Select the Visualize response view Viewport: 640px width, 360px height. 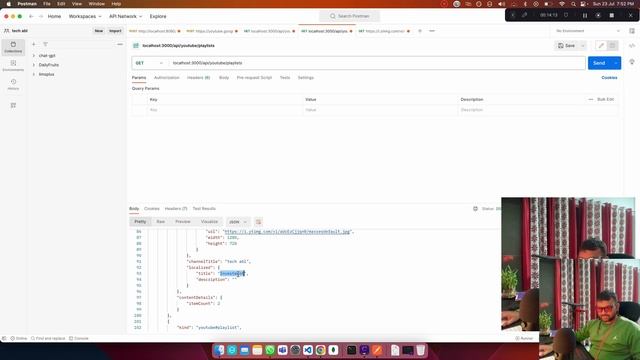pyautogui.click(x=209, y=222)
